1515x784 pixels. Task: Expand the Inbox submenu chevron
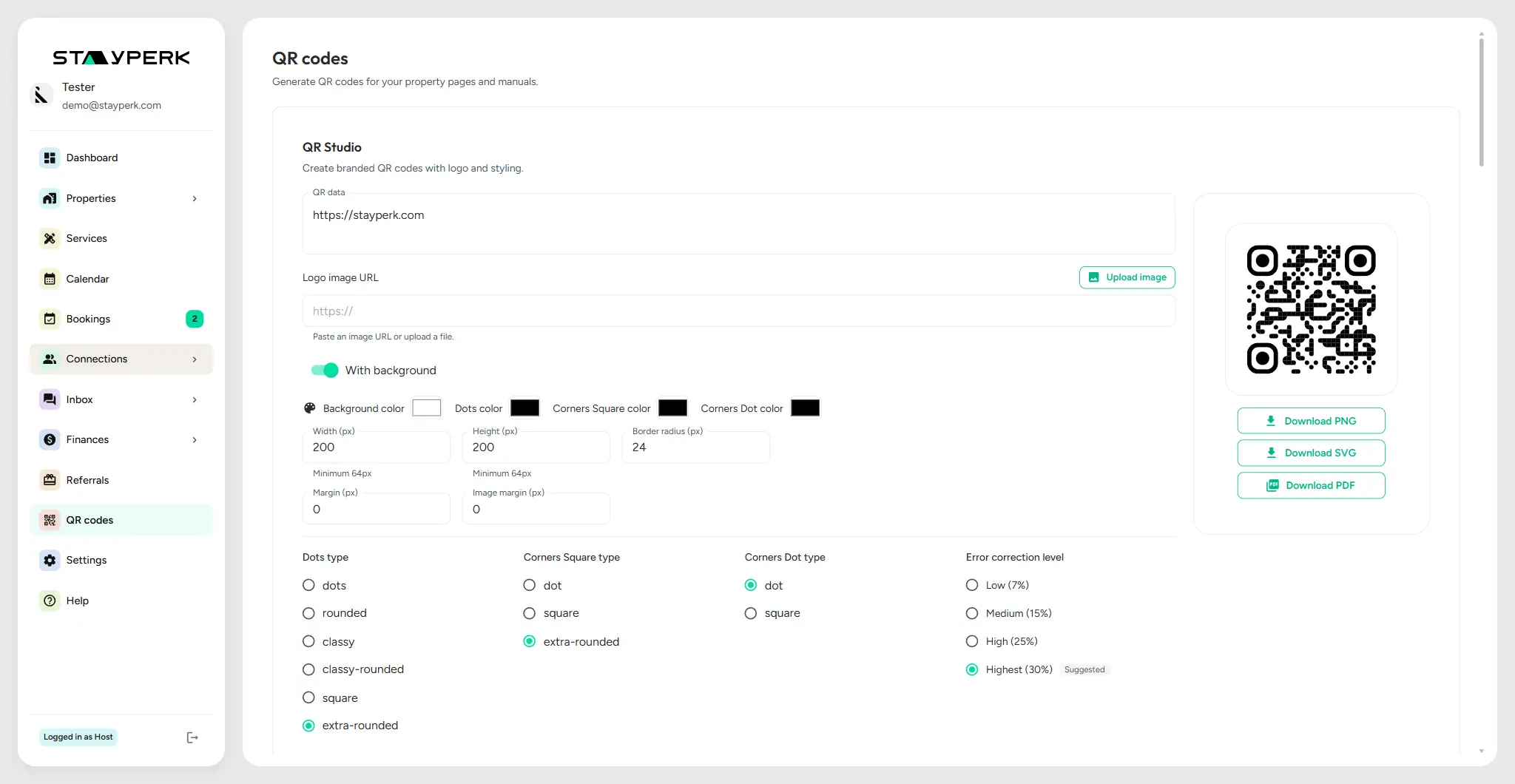click(x=195, y=399)
